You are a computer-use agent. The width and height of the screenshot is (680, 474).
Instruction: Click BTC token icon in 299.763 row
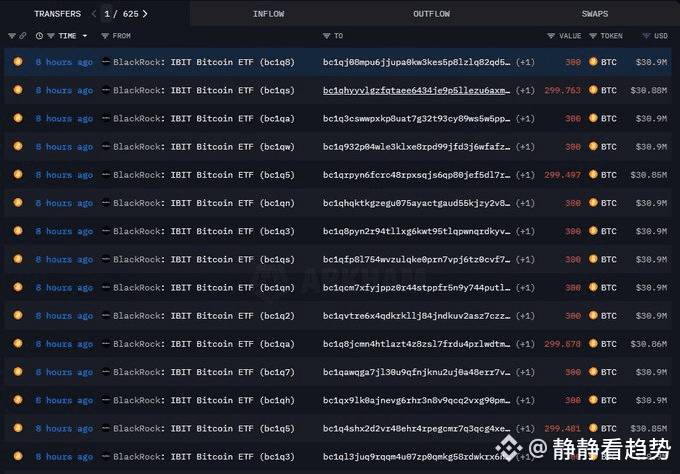(593, 90)
